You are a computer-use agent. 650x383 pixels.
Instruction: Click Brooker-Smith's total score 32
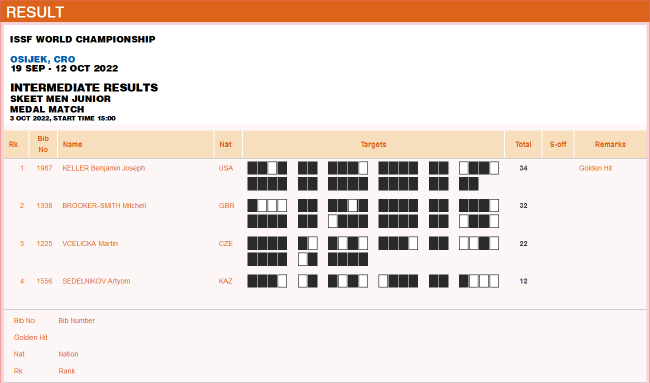[523, 206]
